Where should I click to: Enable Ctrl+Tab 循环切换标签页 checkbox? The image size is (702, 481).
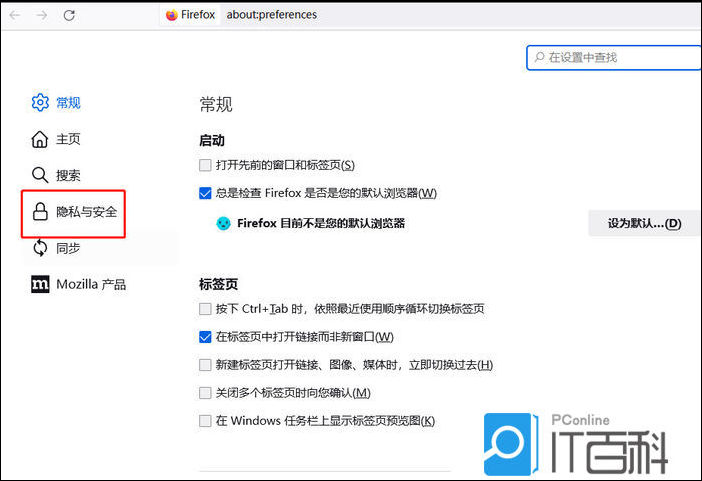point(205,309)
